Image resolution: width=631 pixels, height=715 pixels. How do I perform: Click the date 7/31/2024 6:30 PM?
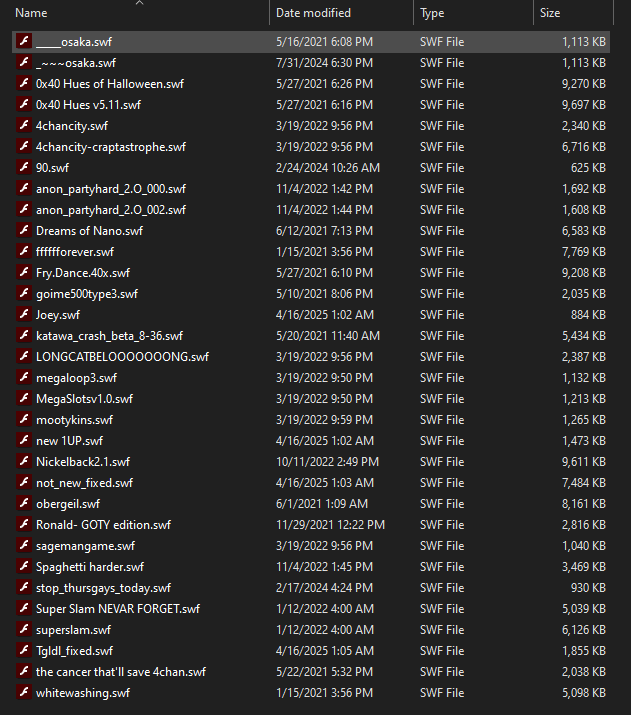tap(324, 62)
